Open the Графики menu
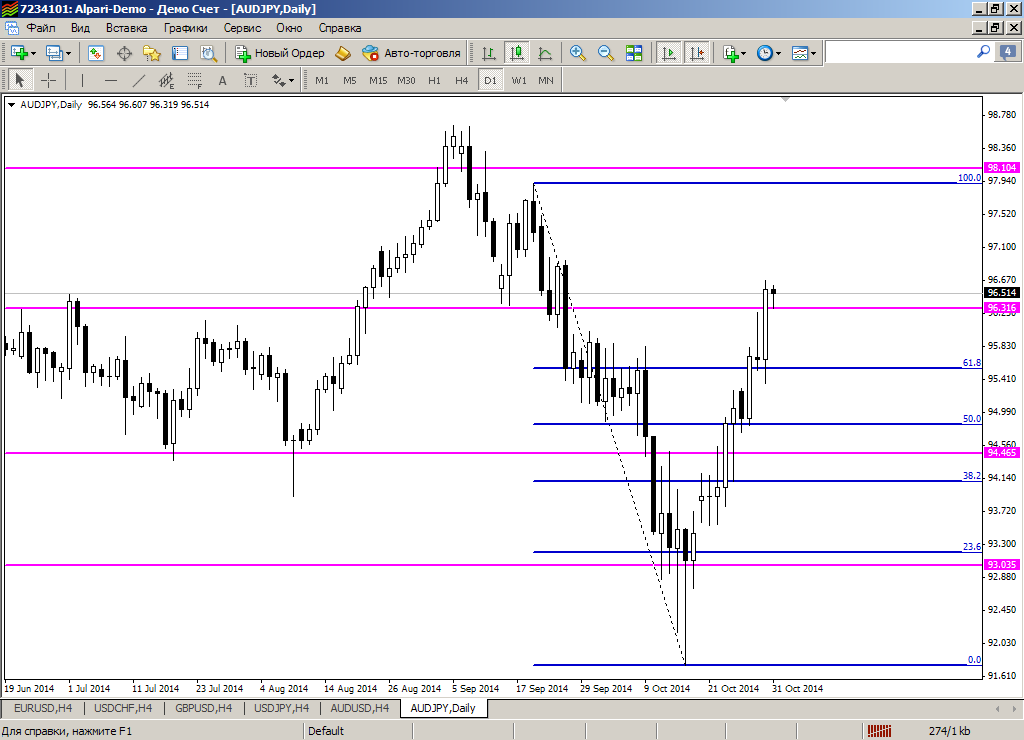The image size is (1024, 740). (x=185, y=28)
